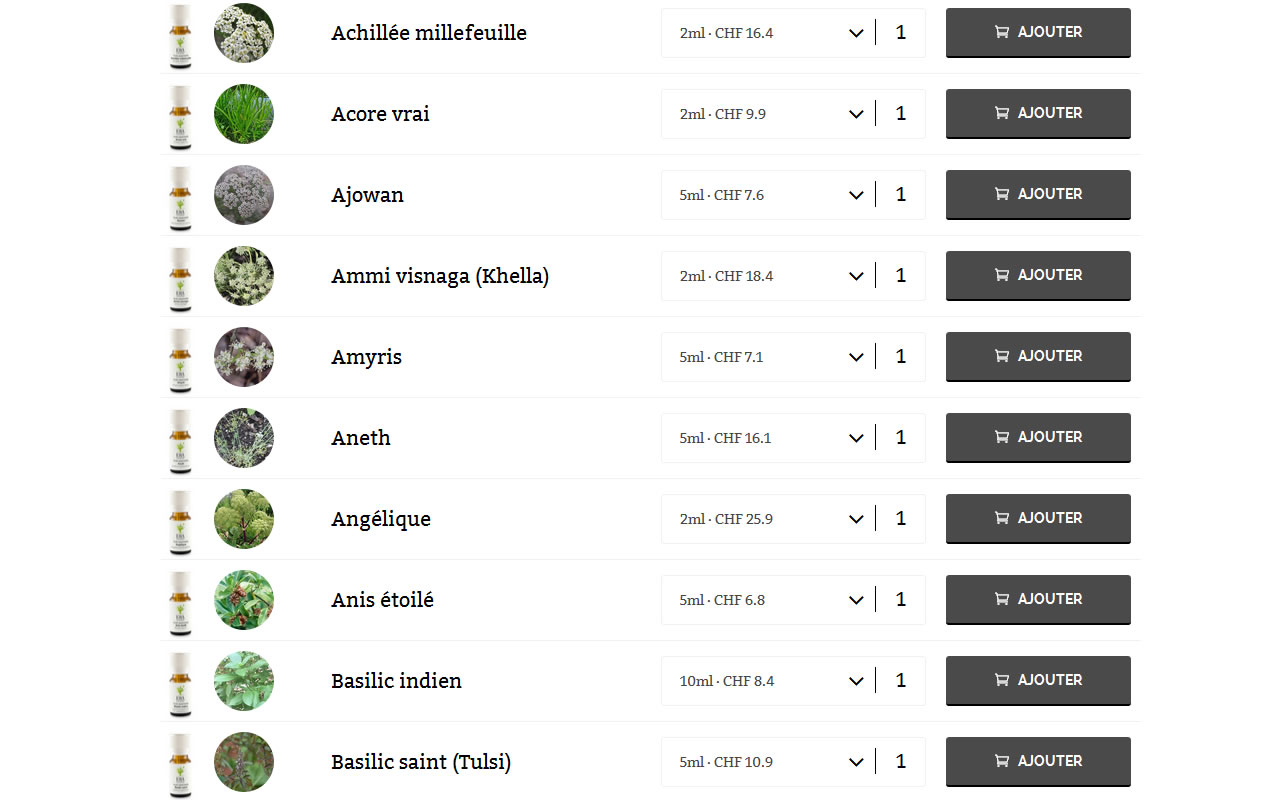Open the Ammi visnaga 2ml price dropdown
Screen dimensions: 1277x800
(768, 276)
